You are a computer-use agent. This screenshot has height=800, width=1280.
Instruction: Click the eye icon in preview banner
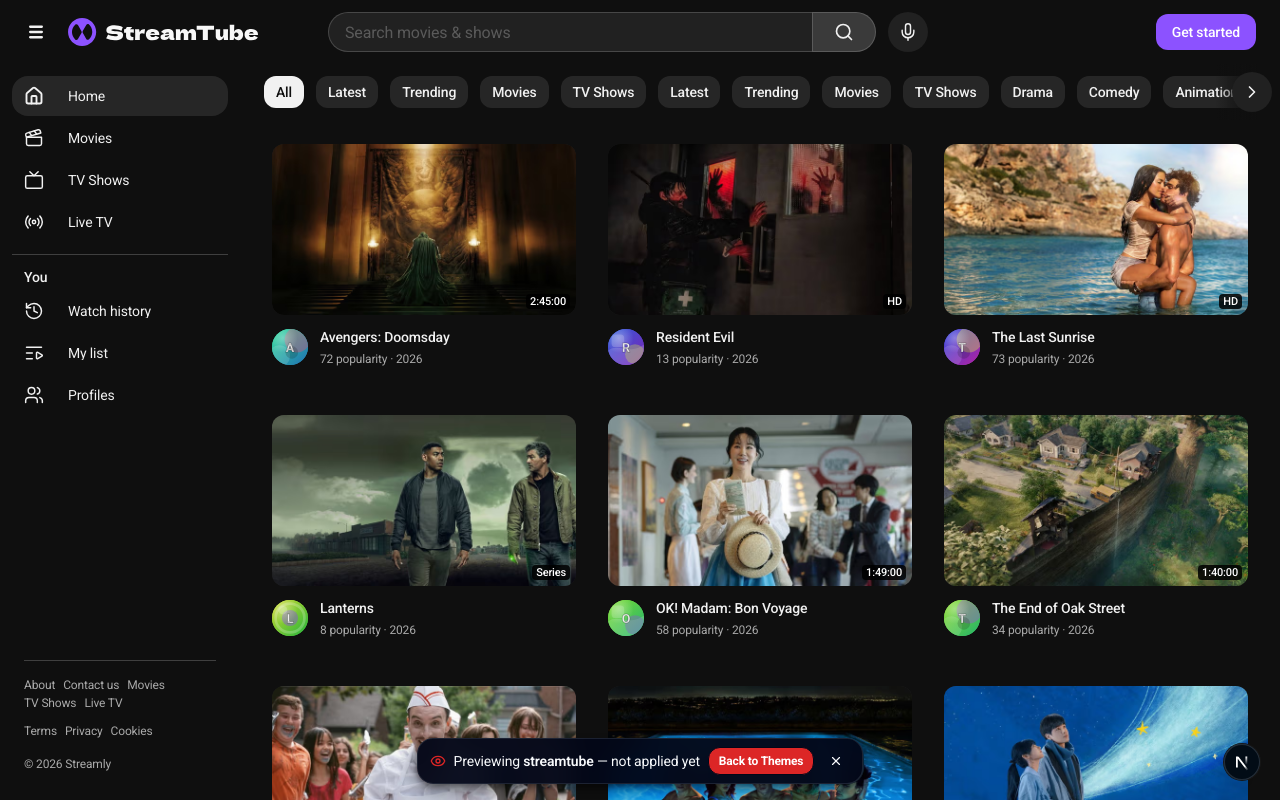(438, 761)
